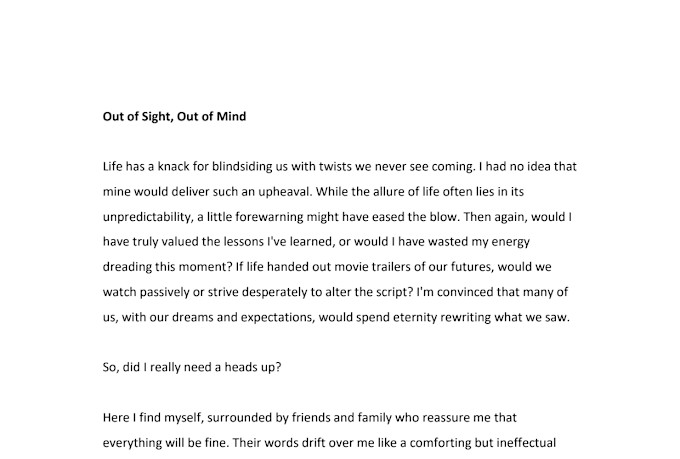Screen dimensions: 680x459
Task: Click the word 'dreading'
Action: (127, 267)
